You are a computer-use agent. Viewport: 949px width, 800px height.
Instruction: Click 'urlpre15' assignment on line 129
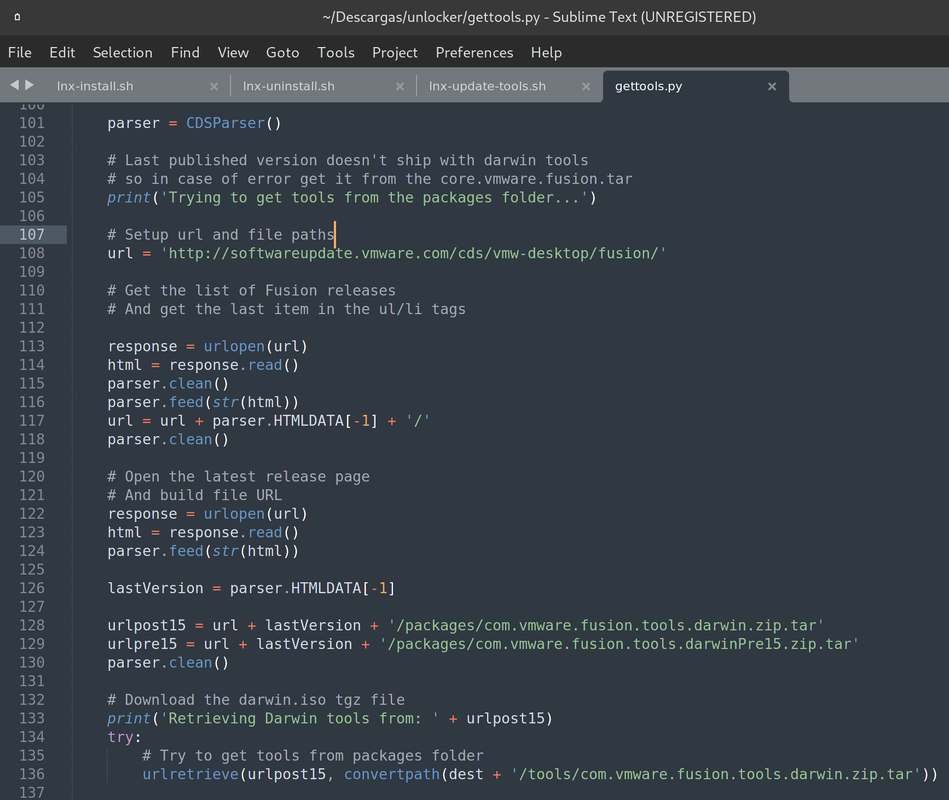click(142, 644)
